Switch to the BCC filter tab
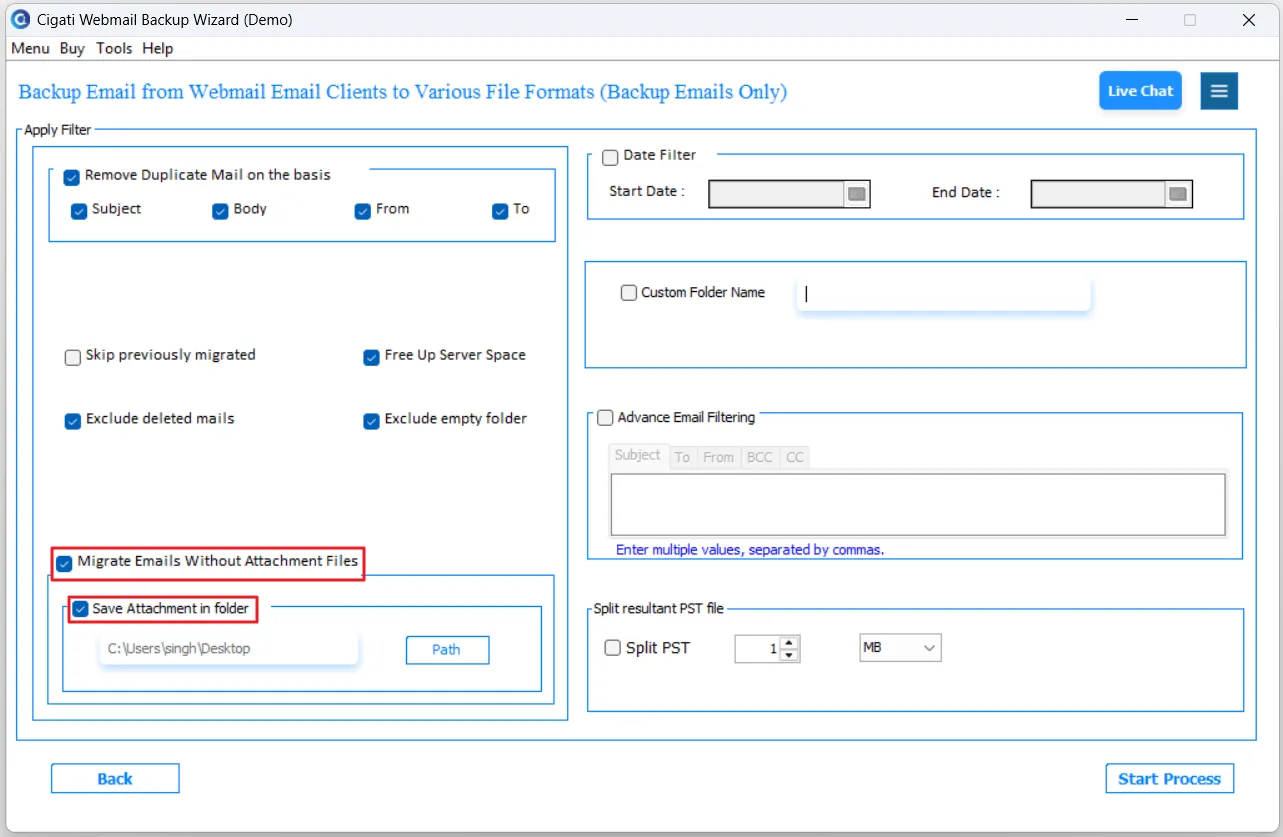Viewport: 1283px width, 837px height. (760, 457)
